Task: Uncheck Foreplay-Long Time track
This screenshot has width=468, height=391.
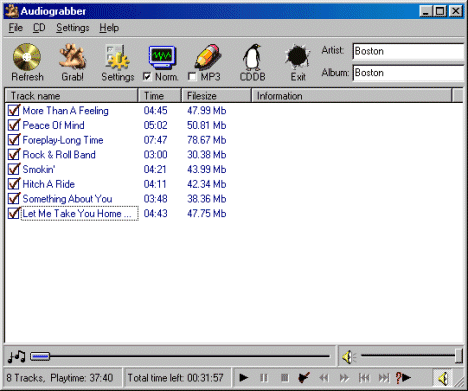Action: tap(14, 139)
